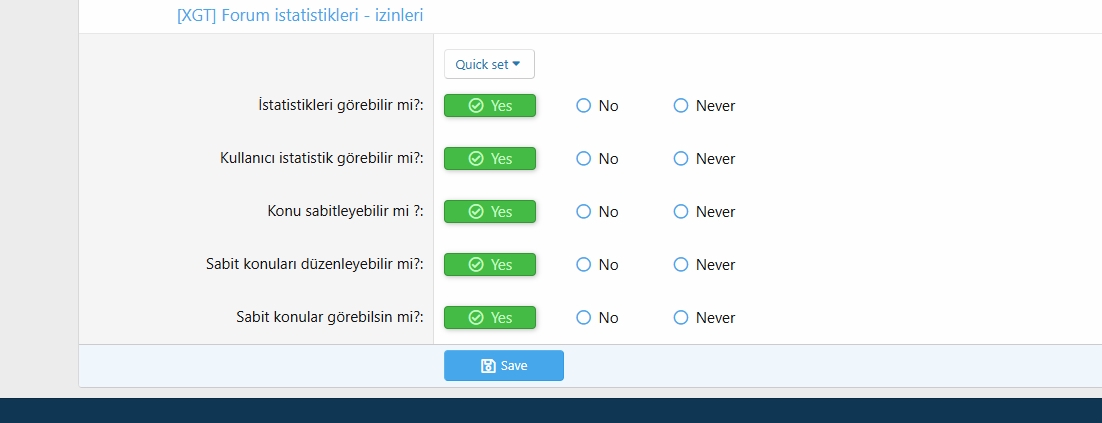Select Yes for Sabit konuları düzenleyebilir mi
This screenshot has width=1102, height=423.
(490, 265)
